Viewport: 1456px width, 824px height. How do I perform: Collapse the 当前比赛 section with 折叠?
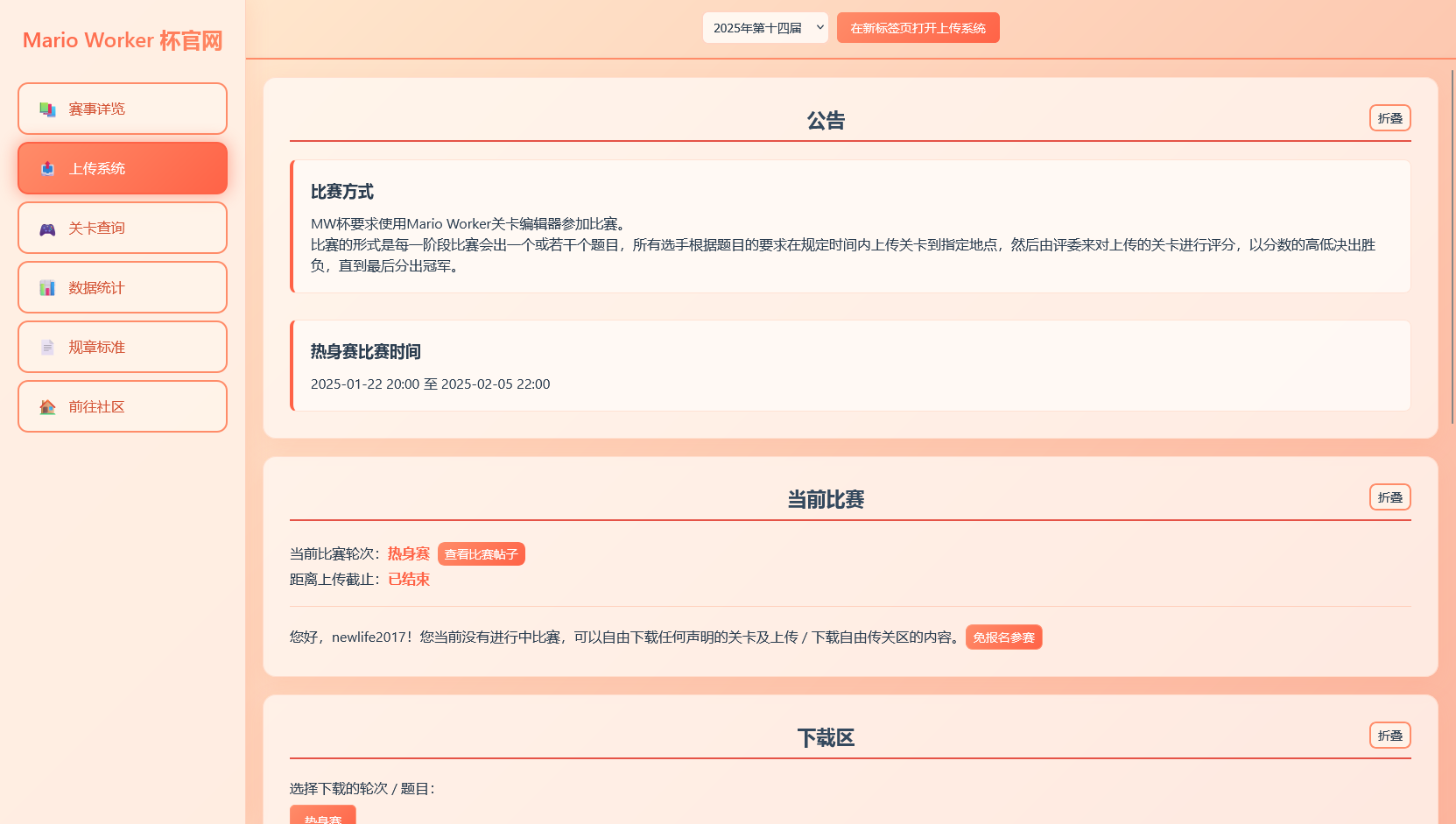1389,497
